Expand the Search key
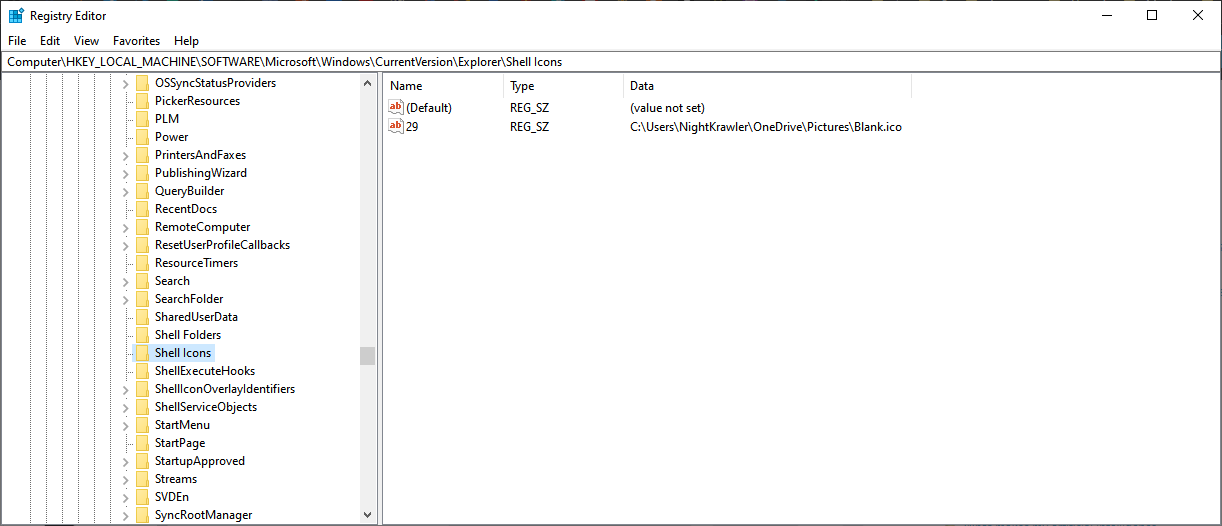The width and height of the screenshot is (1222, 526). pos(126,281)
